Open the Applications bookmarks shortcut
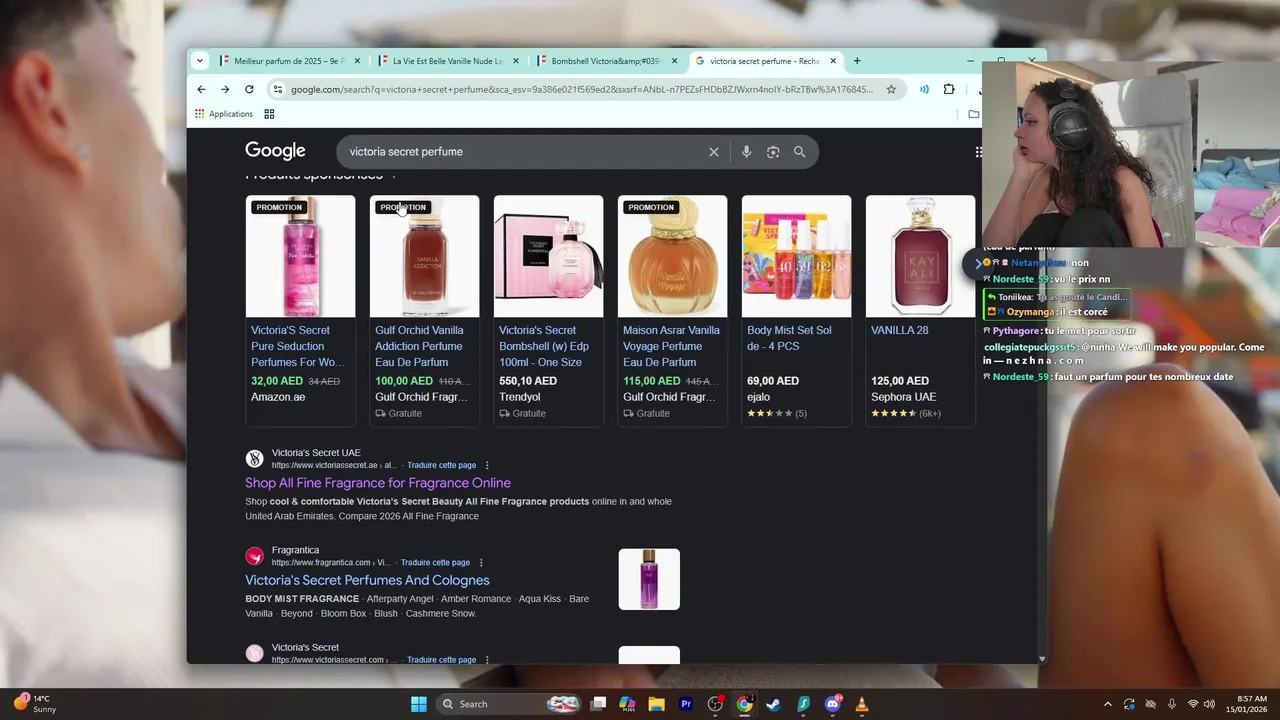Screen dimensions: 1280x720 [x=224, y=114]
